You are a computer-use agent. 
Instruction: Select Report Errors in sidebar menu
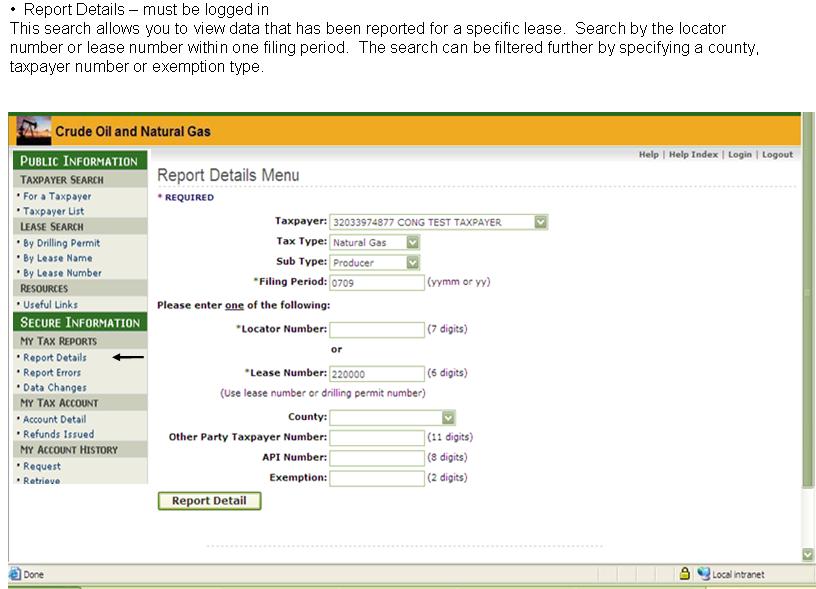point(52,372)
